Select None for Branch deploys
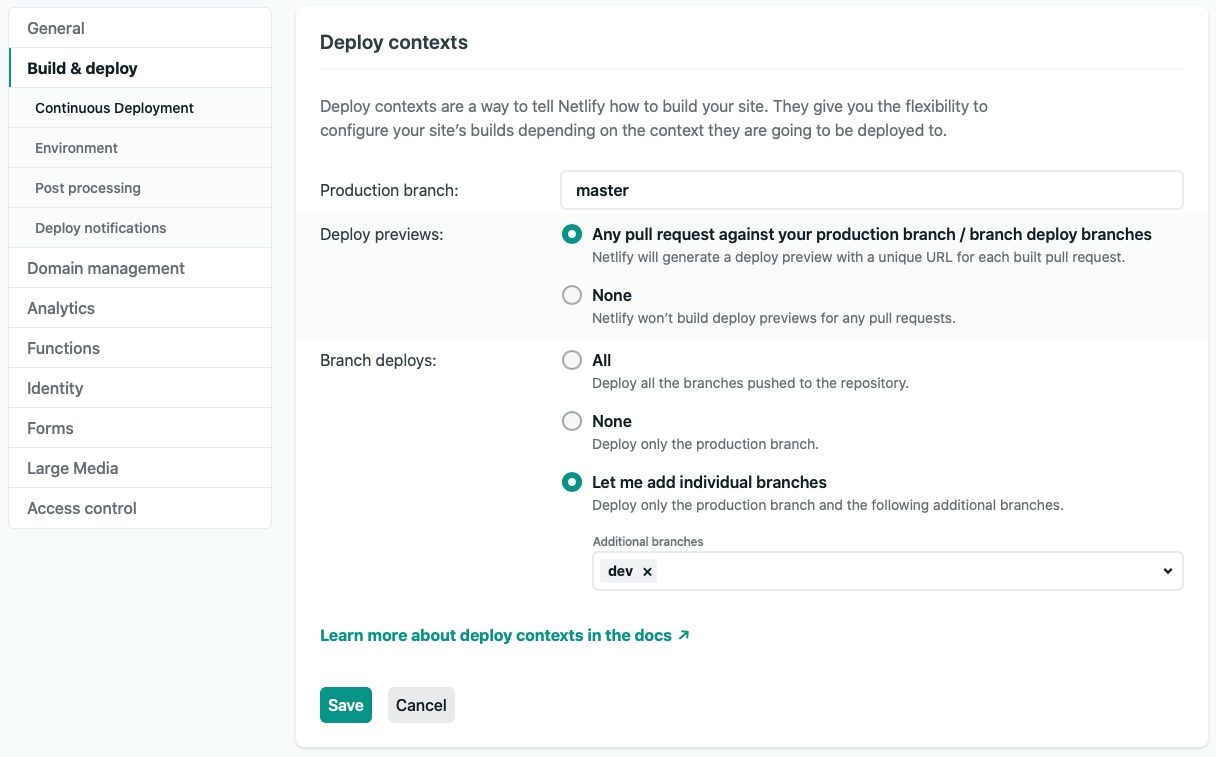 coord(572,421)
